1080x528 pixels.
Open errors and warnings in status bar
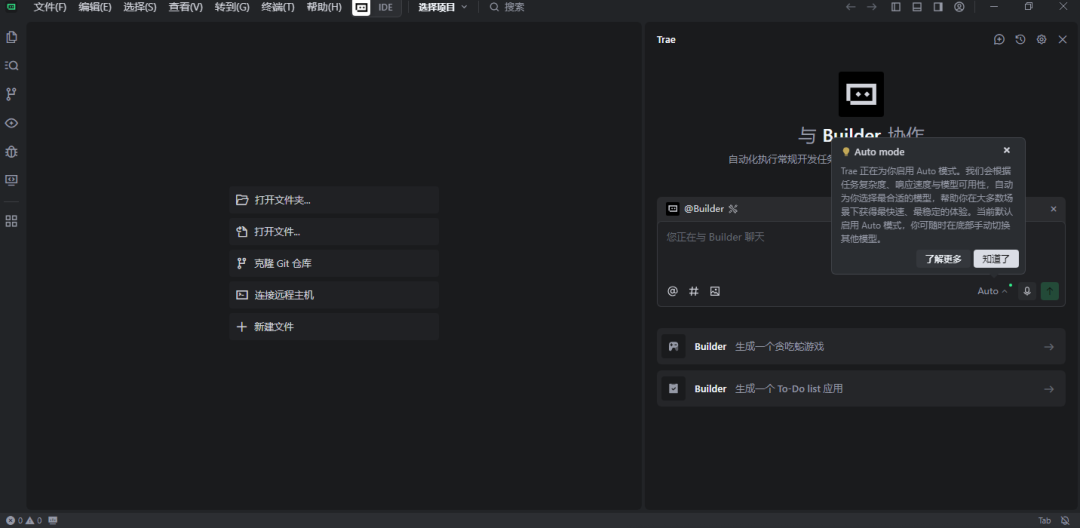(24, 520)
